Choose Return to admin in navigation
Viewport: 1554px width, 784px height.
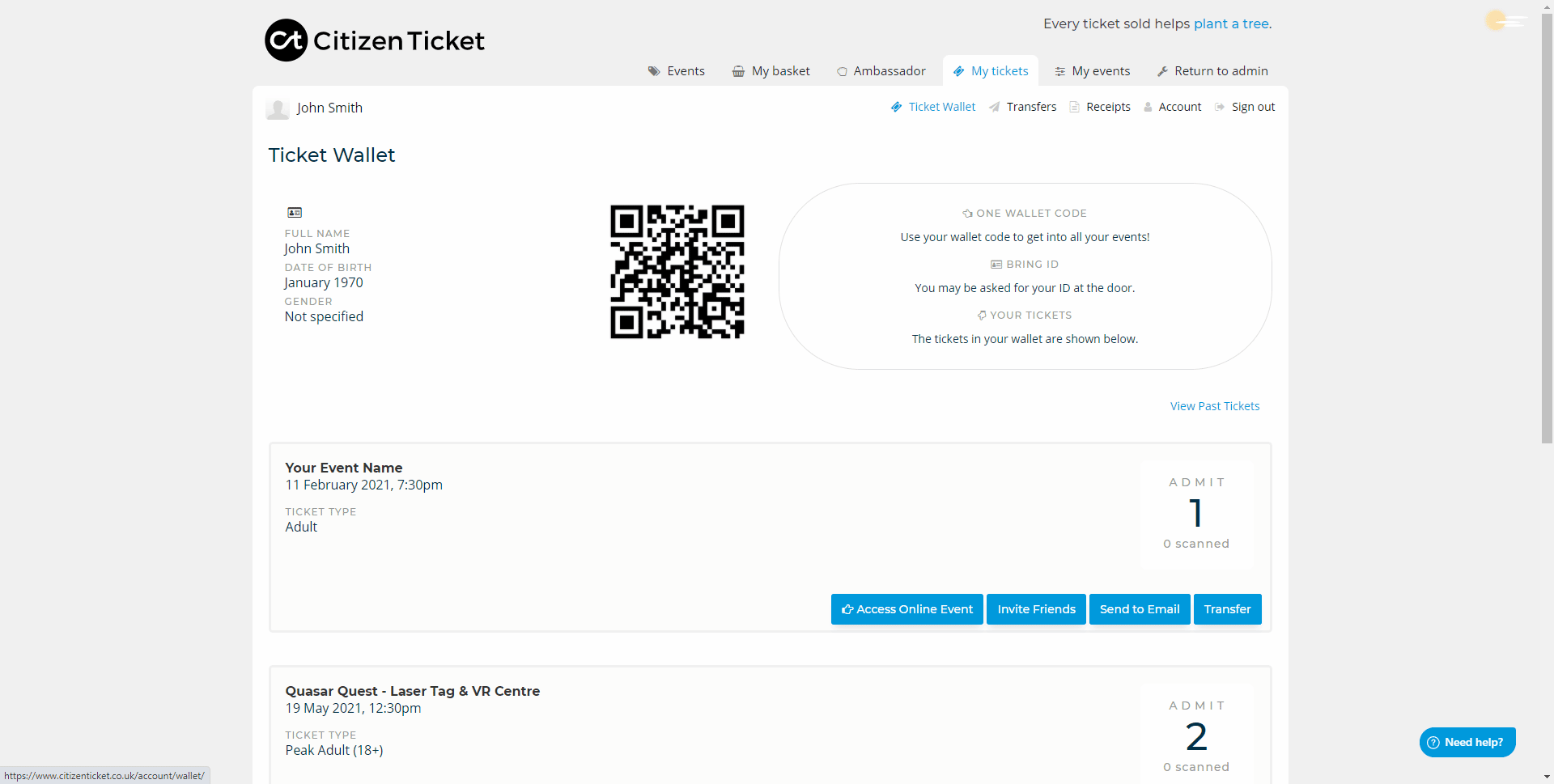pos(1212,71)
